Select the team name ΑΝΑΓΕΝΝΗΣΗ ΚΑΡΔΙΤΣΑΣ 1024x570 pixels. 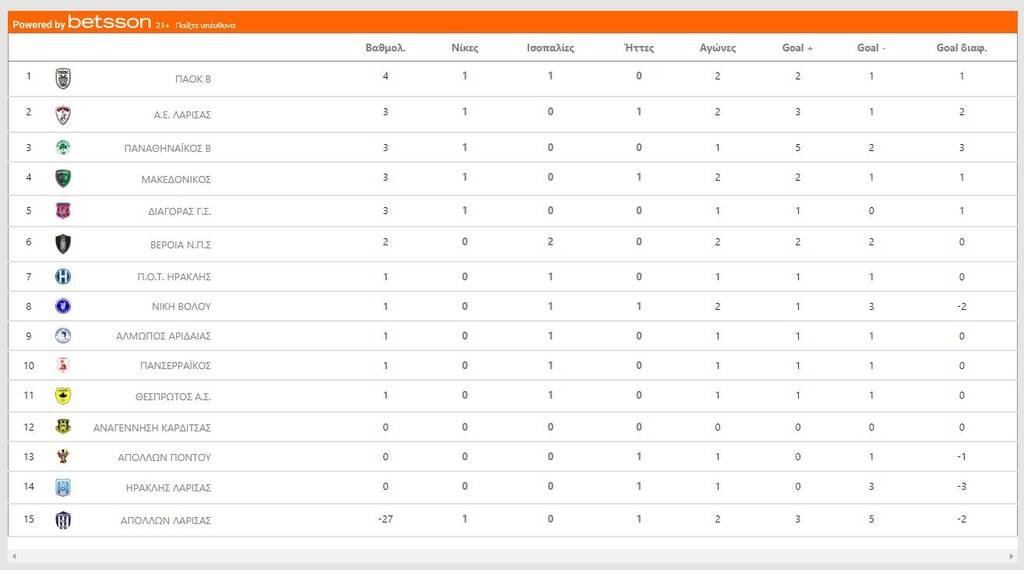[x=152, y=428]
